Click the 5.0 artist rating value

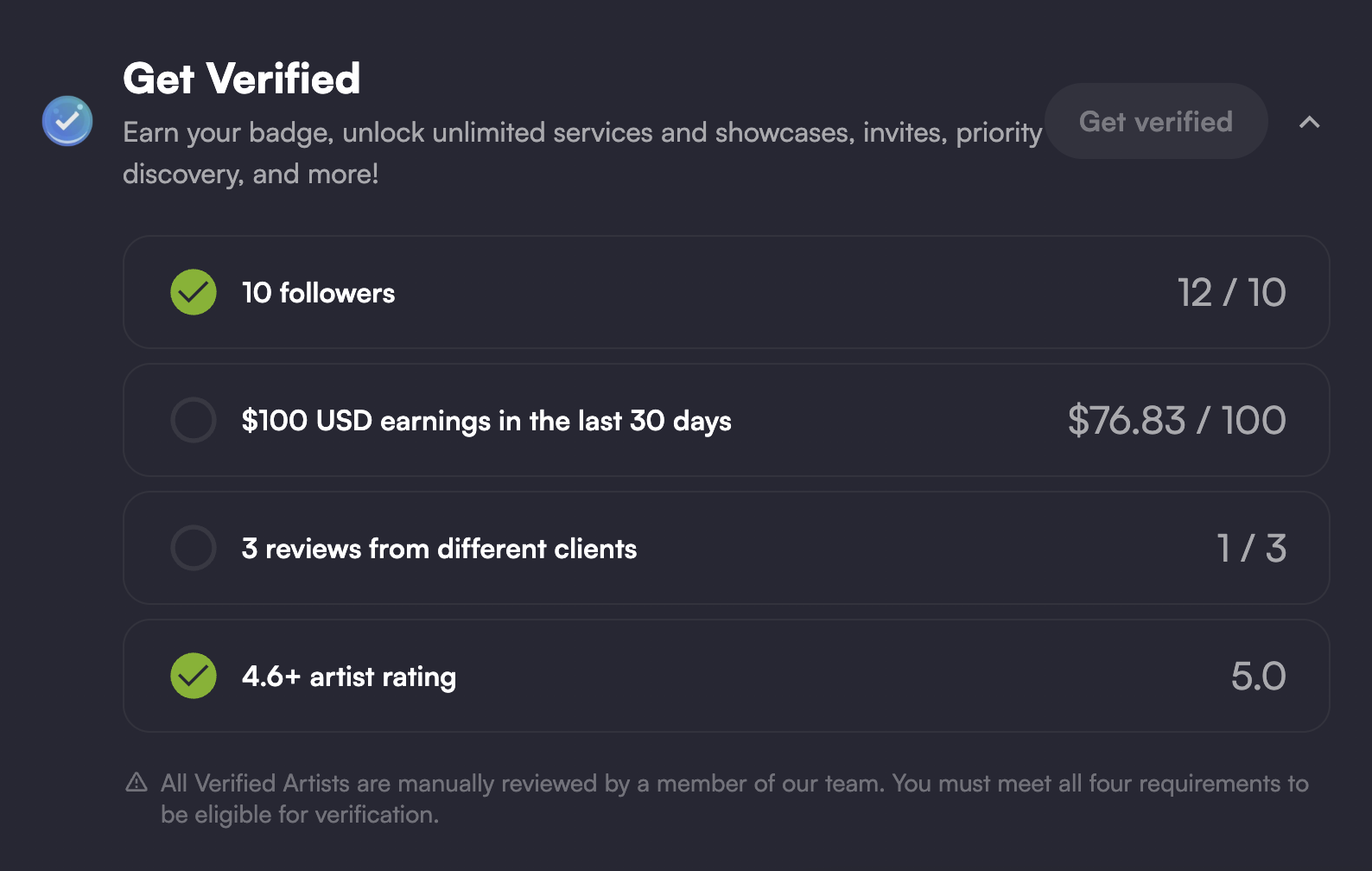[1259, 676]
